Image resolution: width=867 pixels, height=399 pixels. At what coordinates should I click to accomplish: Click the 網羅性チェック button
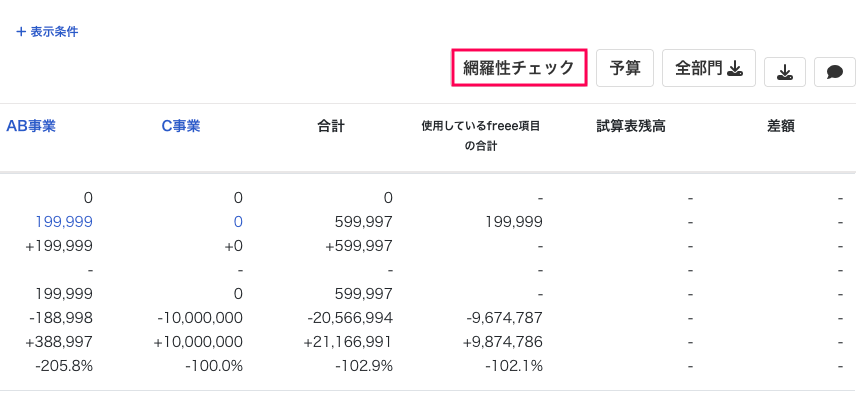519,68
